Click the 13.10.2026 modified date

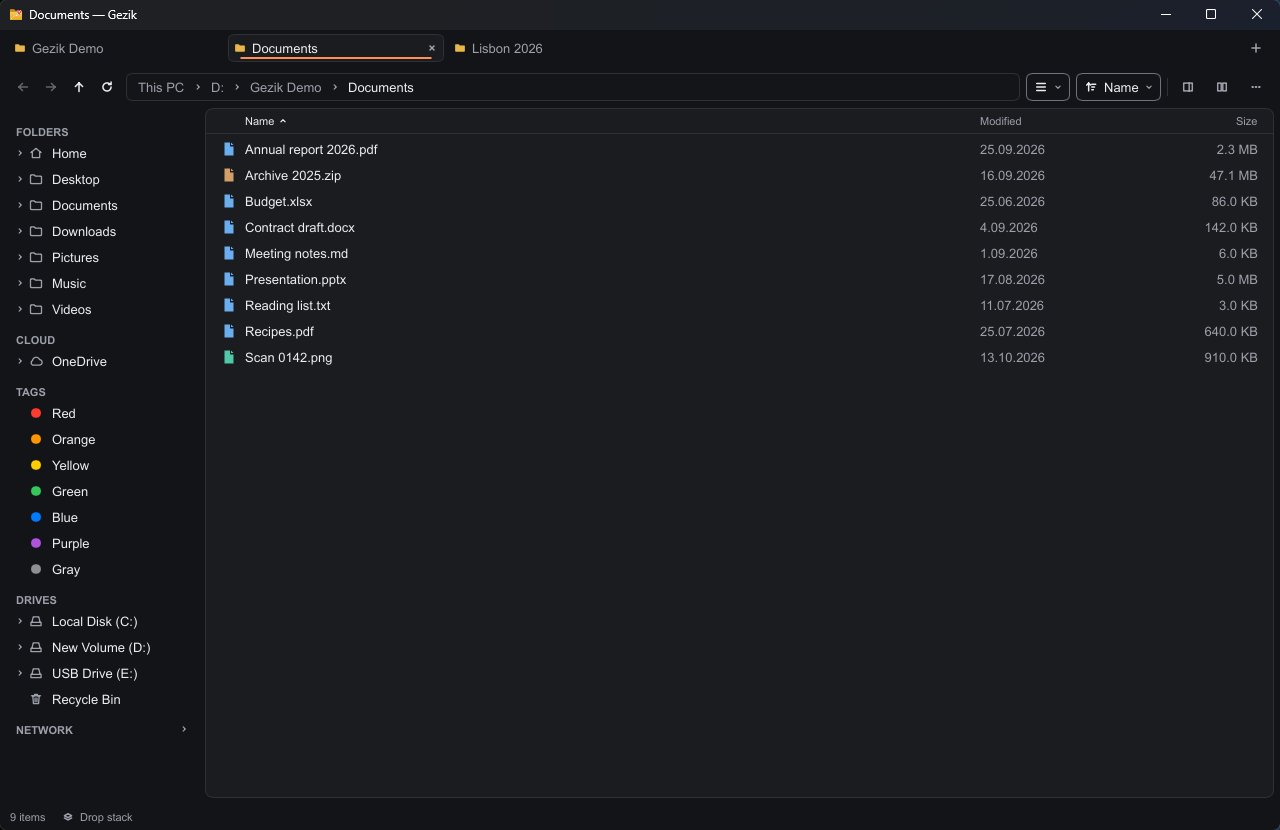coord(1012,357)
